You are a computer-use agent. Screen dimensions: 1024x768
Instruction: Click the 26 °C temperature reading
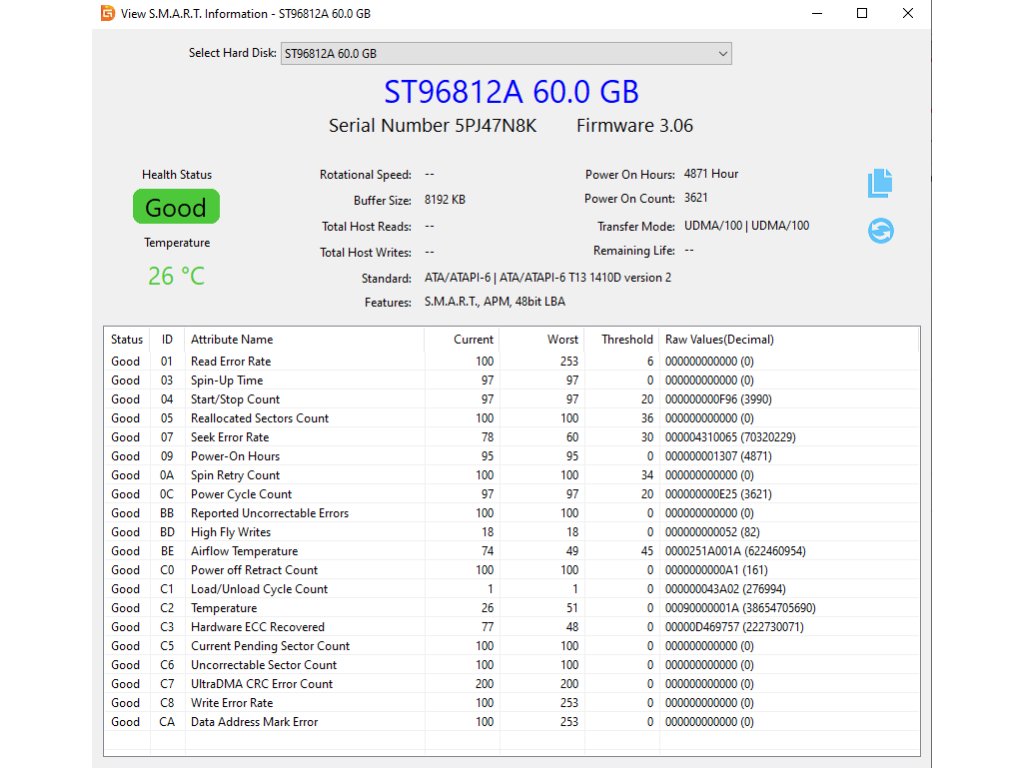point(176,276)
